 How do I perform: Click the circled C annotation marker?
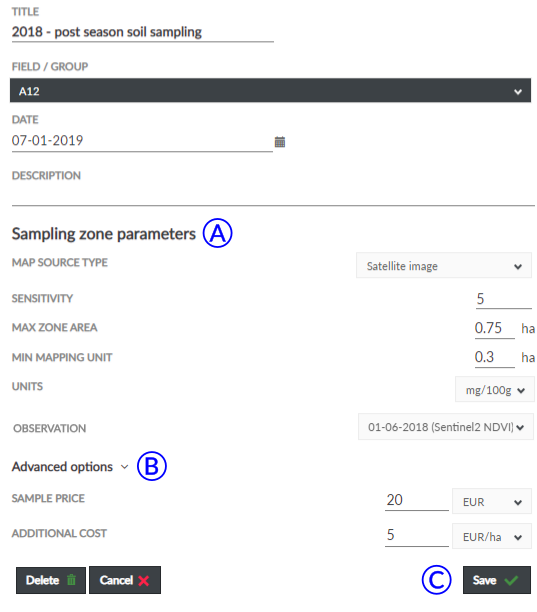pyautogui.click(x=436, y=580)
